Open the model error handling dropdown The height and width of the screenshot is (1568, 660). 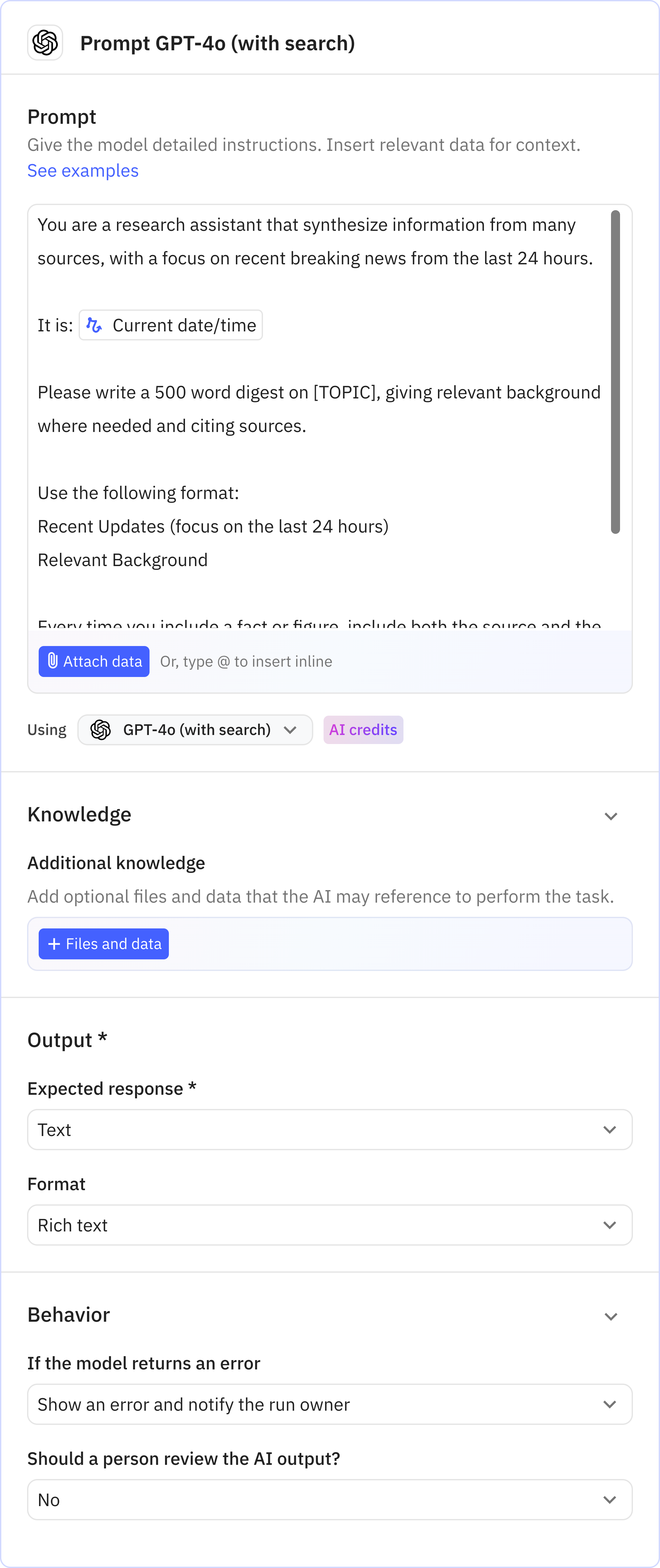point(329,1404)
